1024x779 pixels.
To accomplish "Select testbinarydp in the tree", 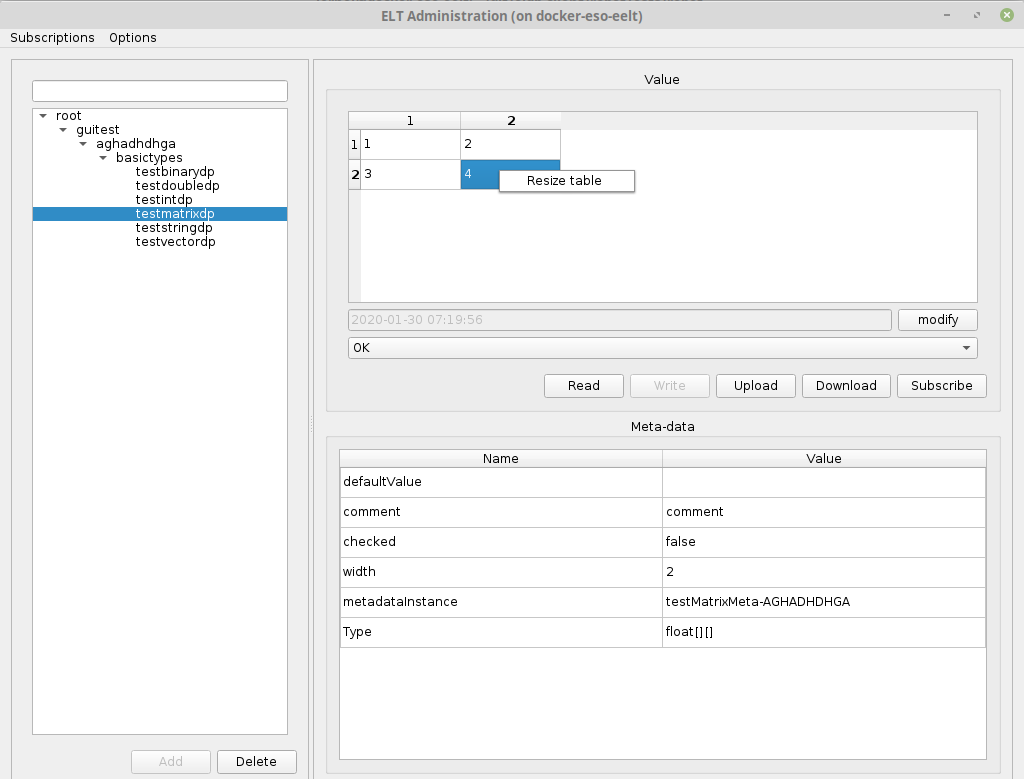I will click(x=175, y=172).
